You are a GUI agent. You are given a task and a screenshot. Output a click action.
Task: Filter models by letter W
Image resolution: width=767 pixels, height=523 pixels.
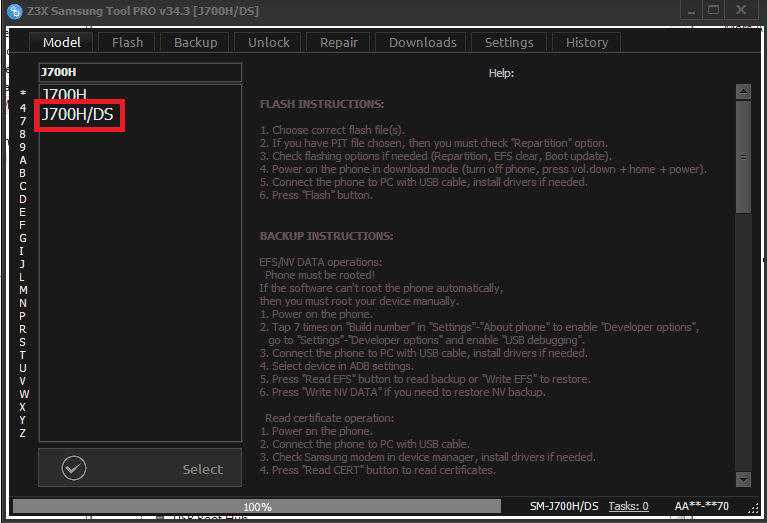pos(23,394)
